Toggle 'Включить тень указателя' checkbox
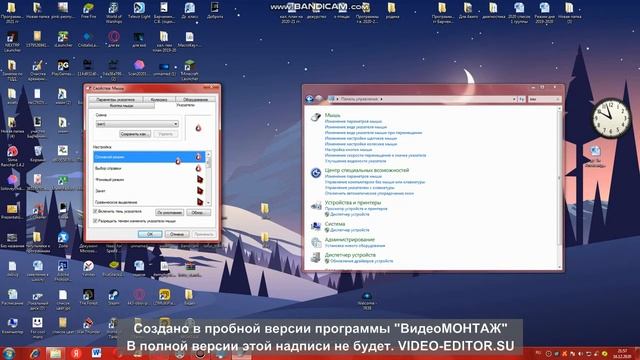Viewport: 640px width, 360px height. tap(96, 211)
